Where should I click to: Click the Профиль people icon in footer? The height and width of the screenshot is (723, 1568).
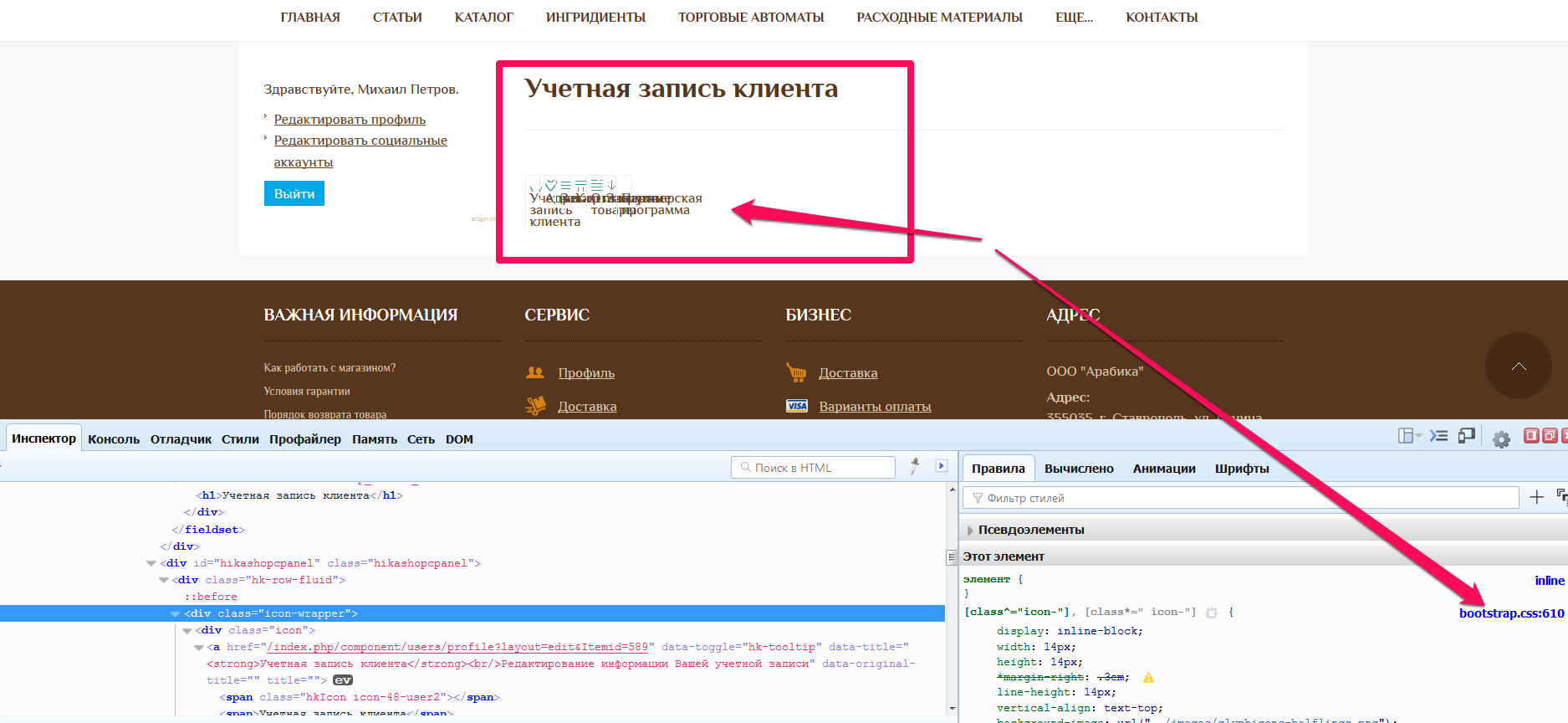pyautogui.click(x=535, y=372)
